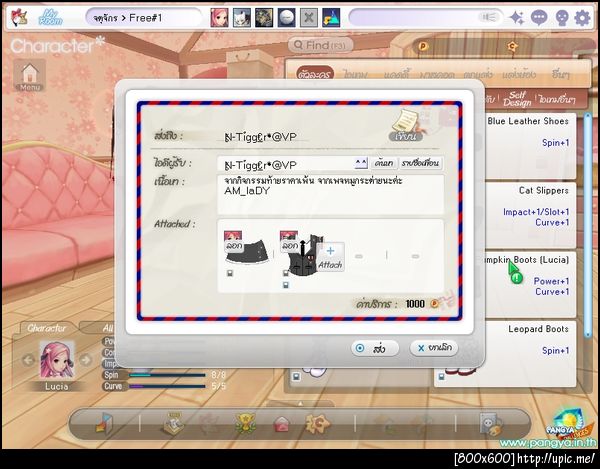Screen dimensions: 600x469
Task: Switch to the แต่งห้อง tab
Action: [519, 74]
